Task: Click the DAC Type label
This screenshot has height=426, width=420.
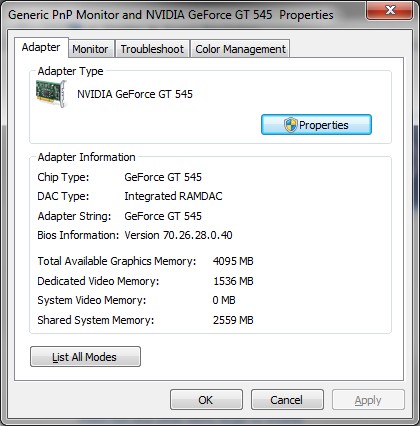Action: [x=63, y=196]
